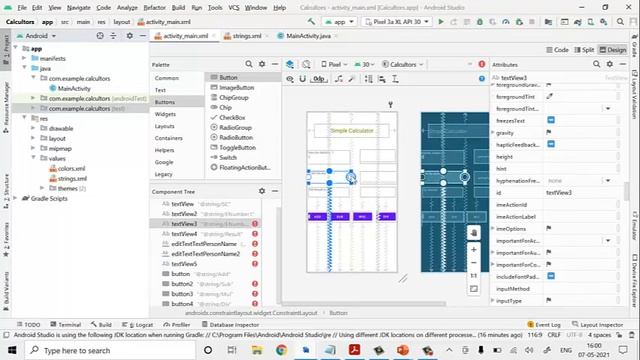Viewport: 640px width, 360px height.
Task: Select editTextTextPersonName2 in Component Tree
Action: [x=205, y=254]
